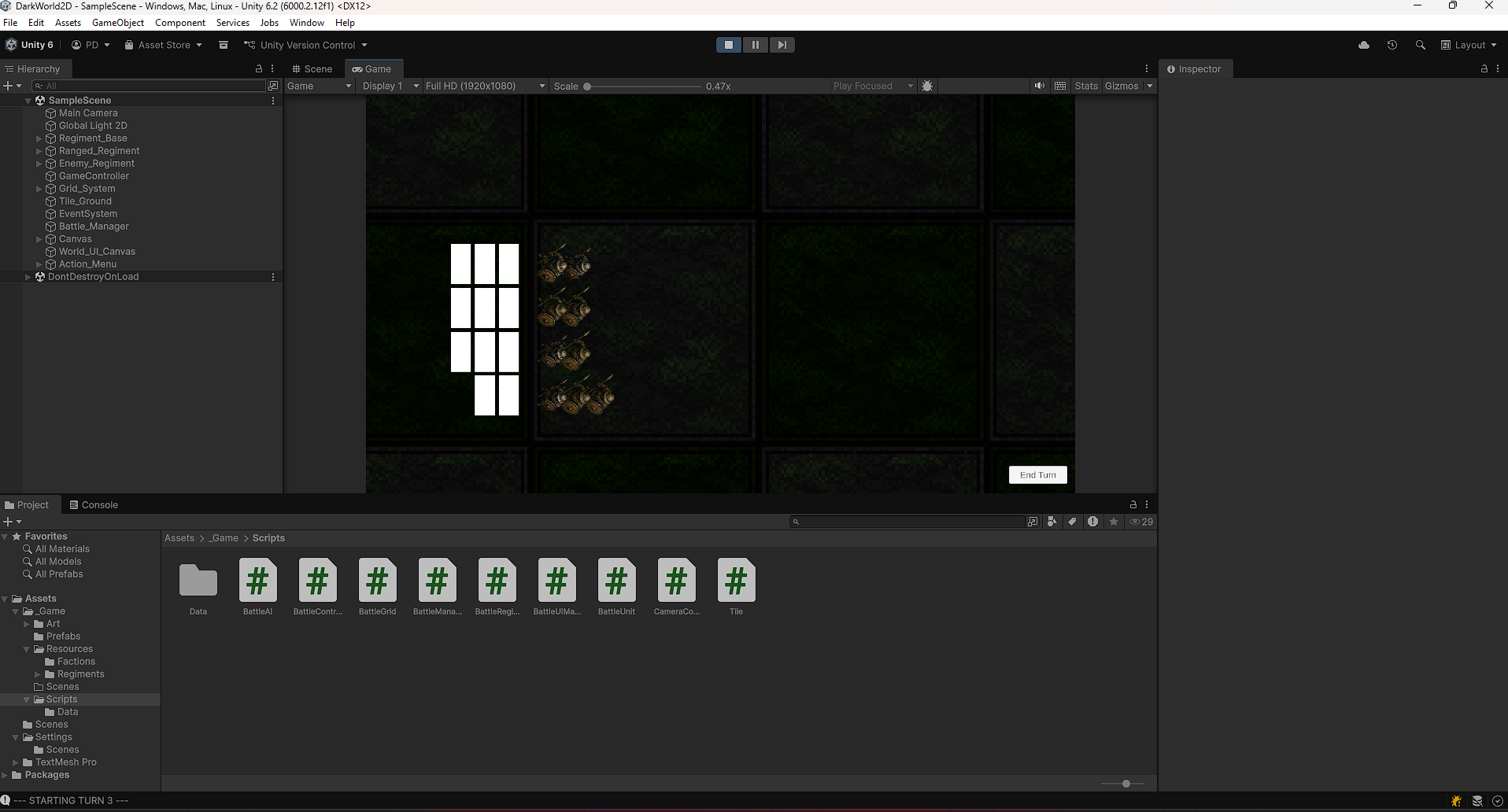1508x812 pixels.
Task: Click the _Game breadcrumb link
Action: pyautogui.click(x=224, y=538)
